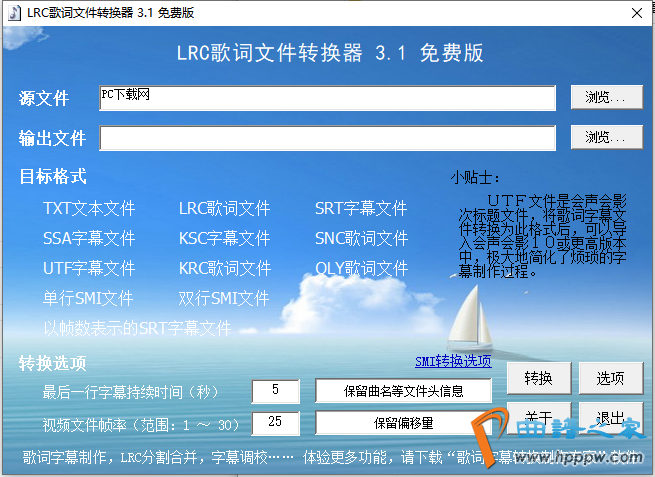
Task: Select LRC歌词文件 as target format
Action: tap(224, 209)
